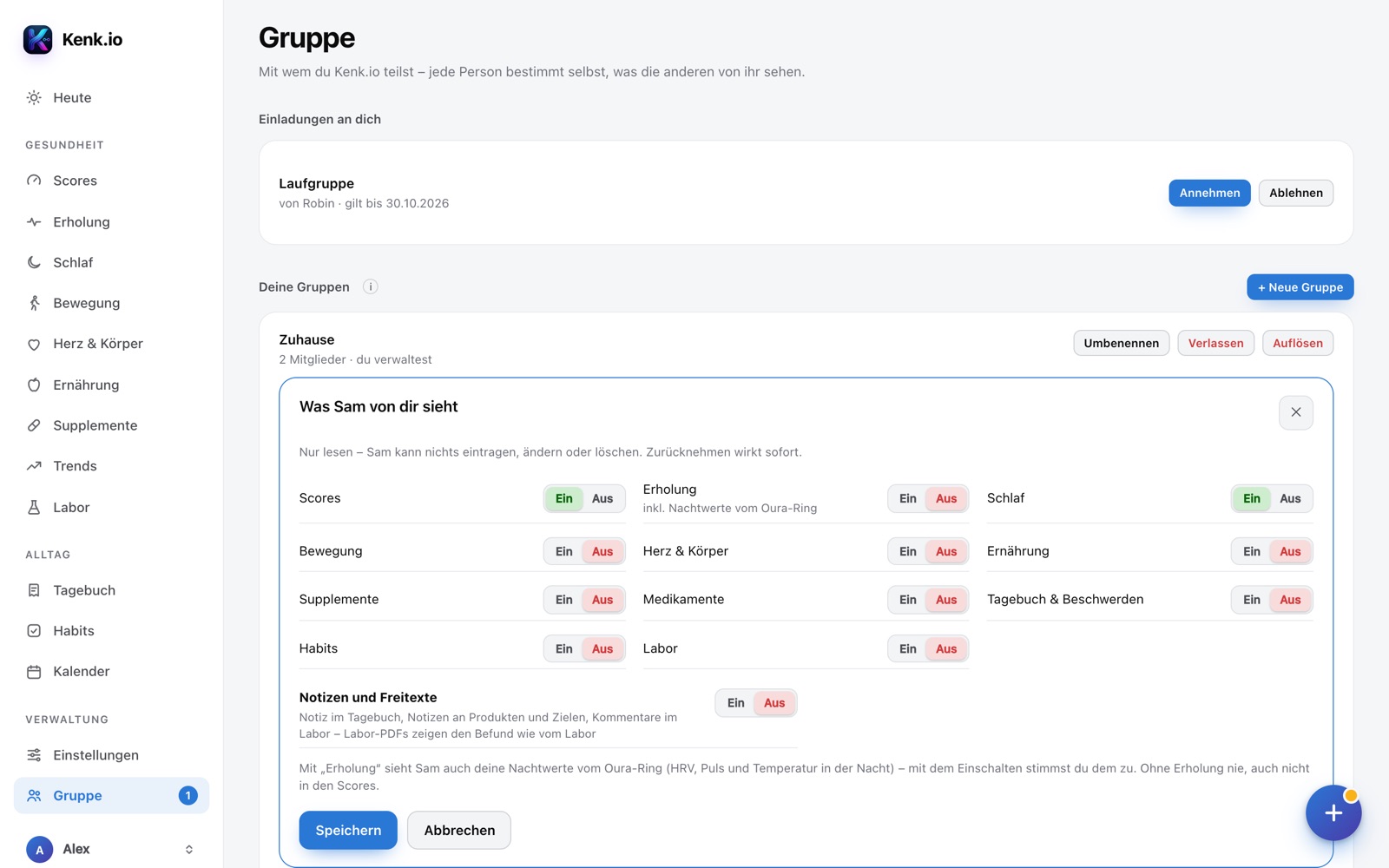Create a group with + Neue Gruppe
Screen dimensions: 1389x868
[x=1300, y=287]
